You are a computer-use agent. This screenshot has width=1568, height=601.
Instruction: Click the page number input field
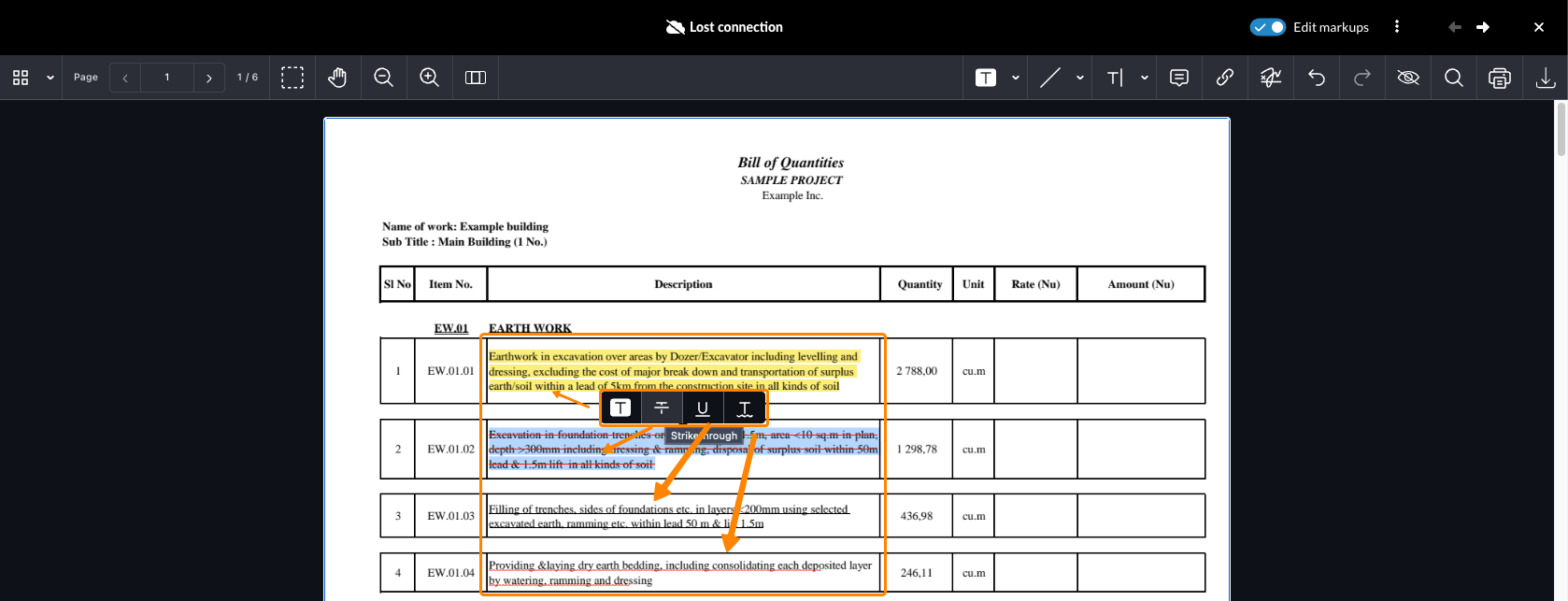[x=167, y=78]
